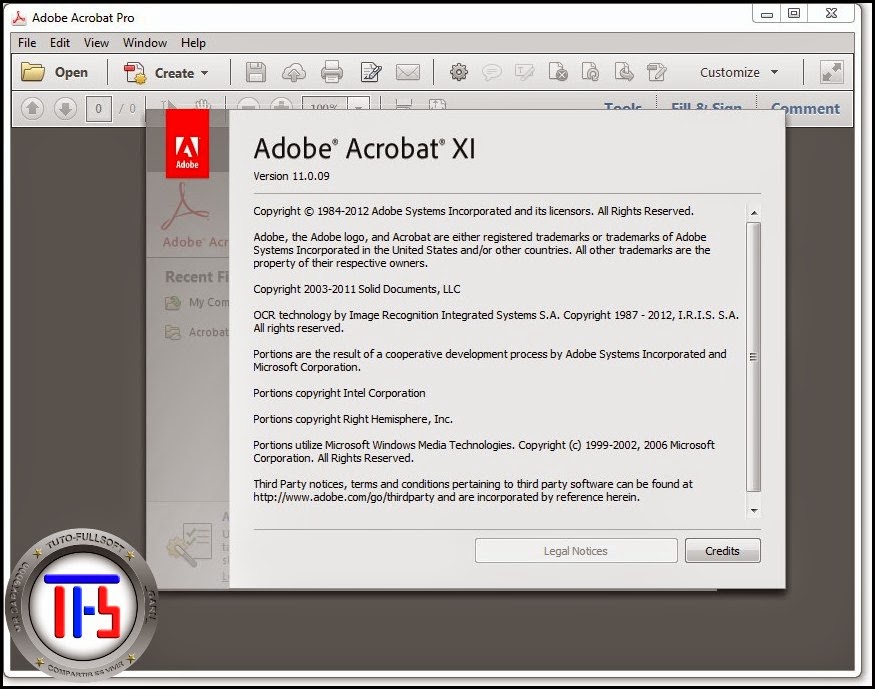Image resolution: width=875 pixels, height=689 pixels.
Task: Click the extract pages icon
Action: 624,72
